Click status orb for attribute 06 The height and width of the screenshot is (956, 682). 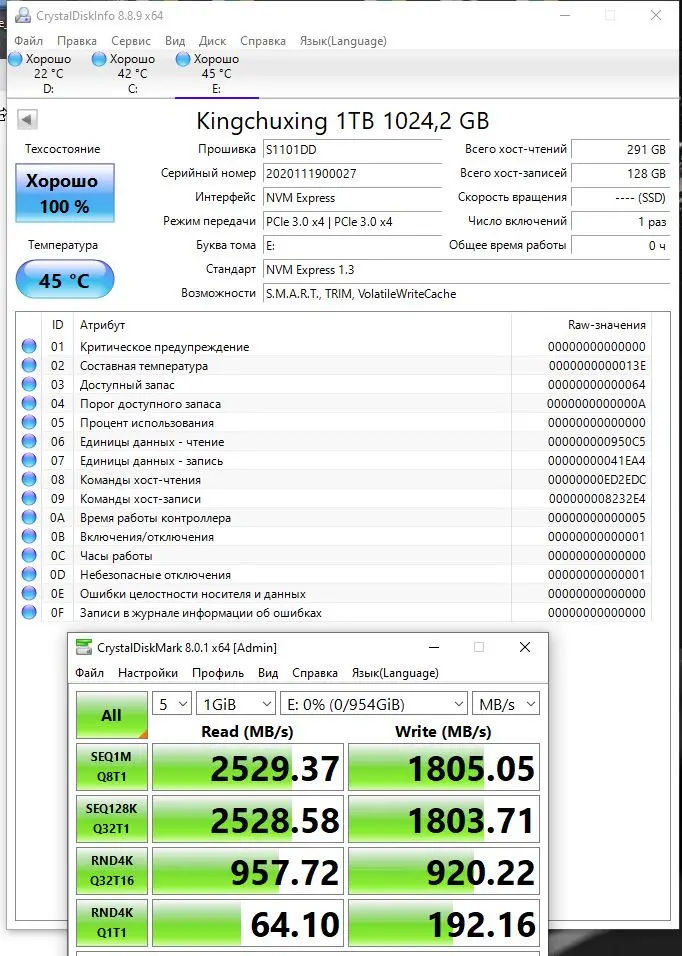pos(29,441)
